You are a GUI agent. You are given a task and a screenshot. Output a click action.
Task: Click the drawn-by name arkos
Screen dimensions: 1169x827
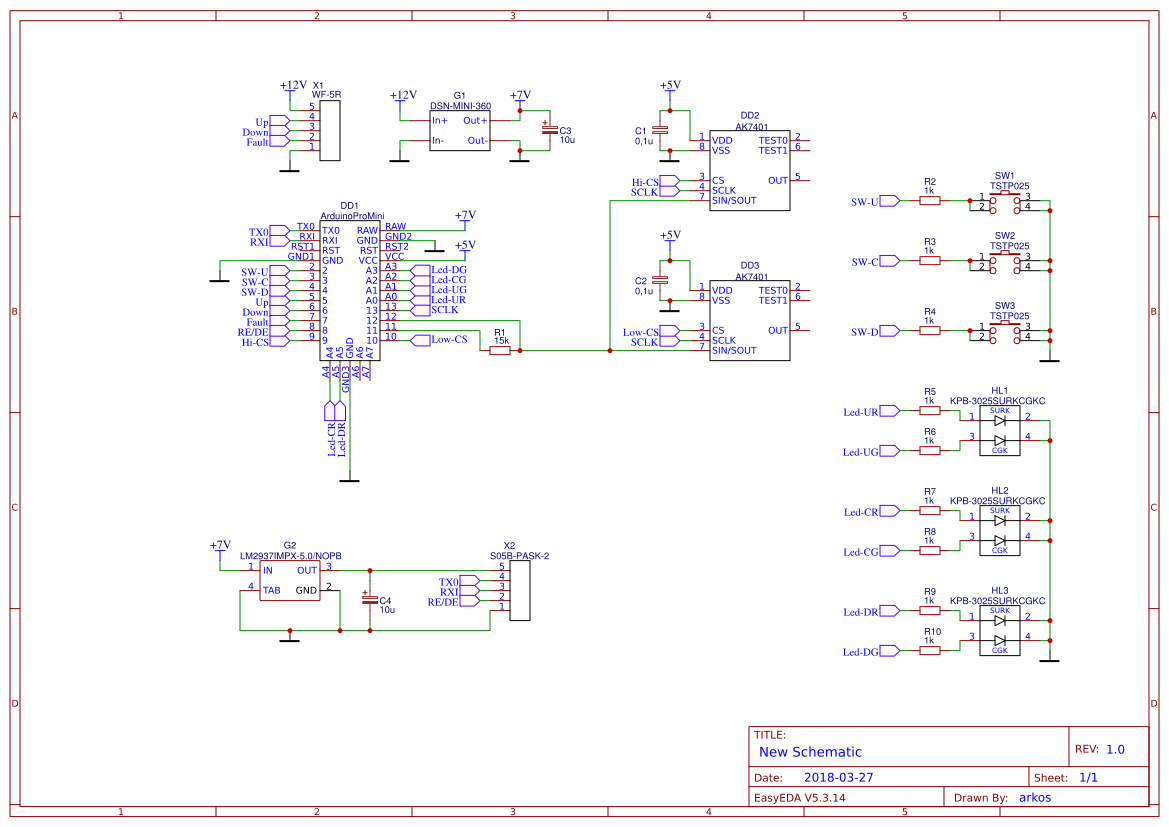pyautogui.click(x=1034, y=797)
